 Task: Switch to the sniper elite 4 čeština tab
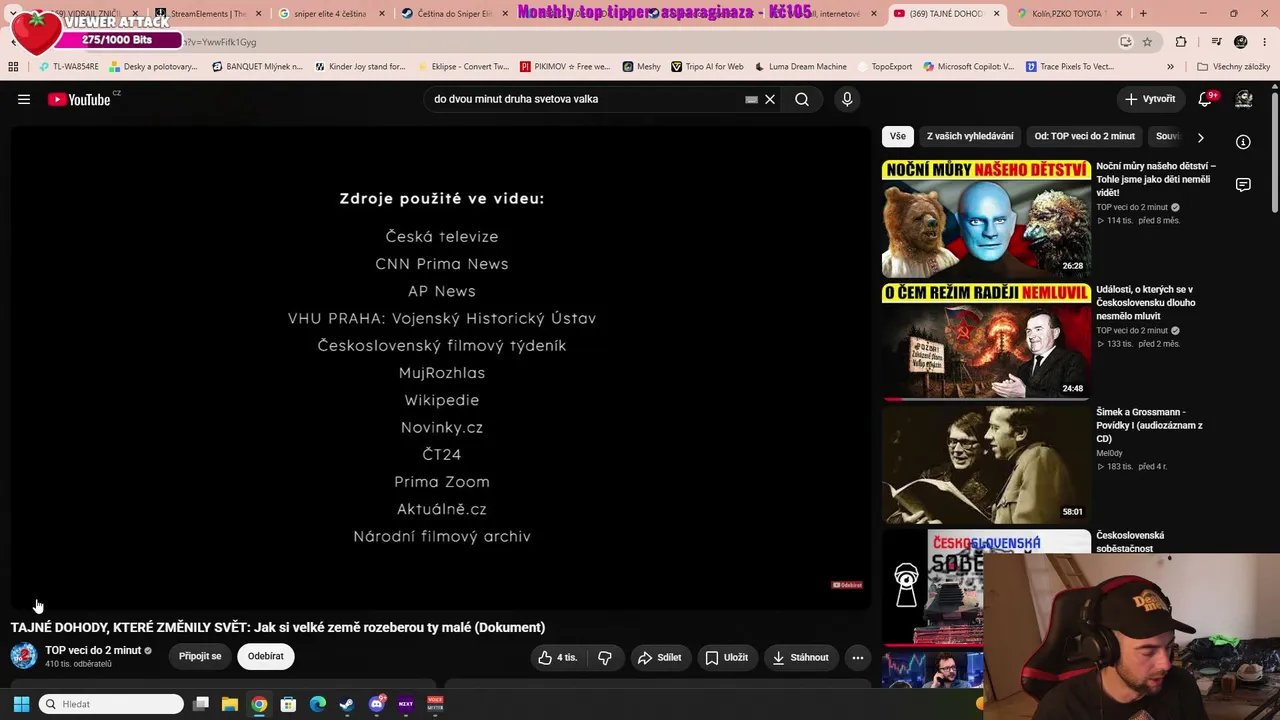(x=325, y=14)
